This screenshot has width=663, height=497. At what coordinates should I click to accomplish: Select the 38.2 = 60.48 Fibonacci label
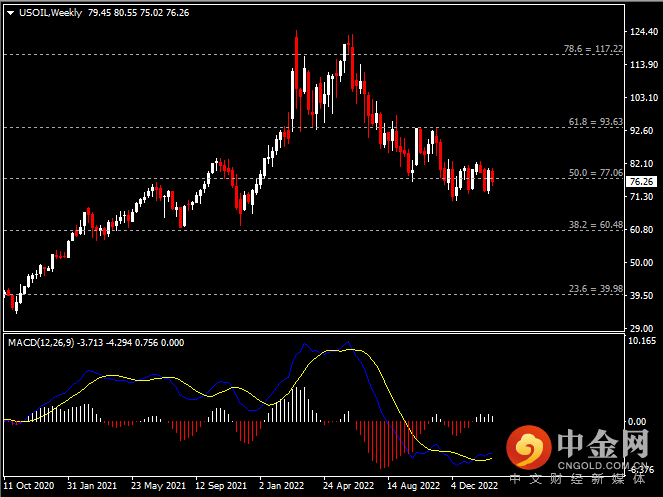tap(595, 225)
